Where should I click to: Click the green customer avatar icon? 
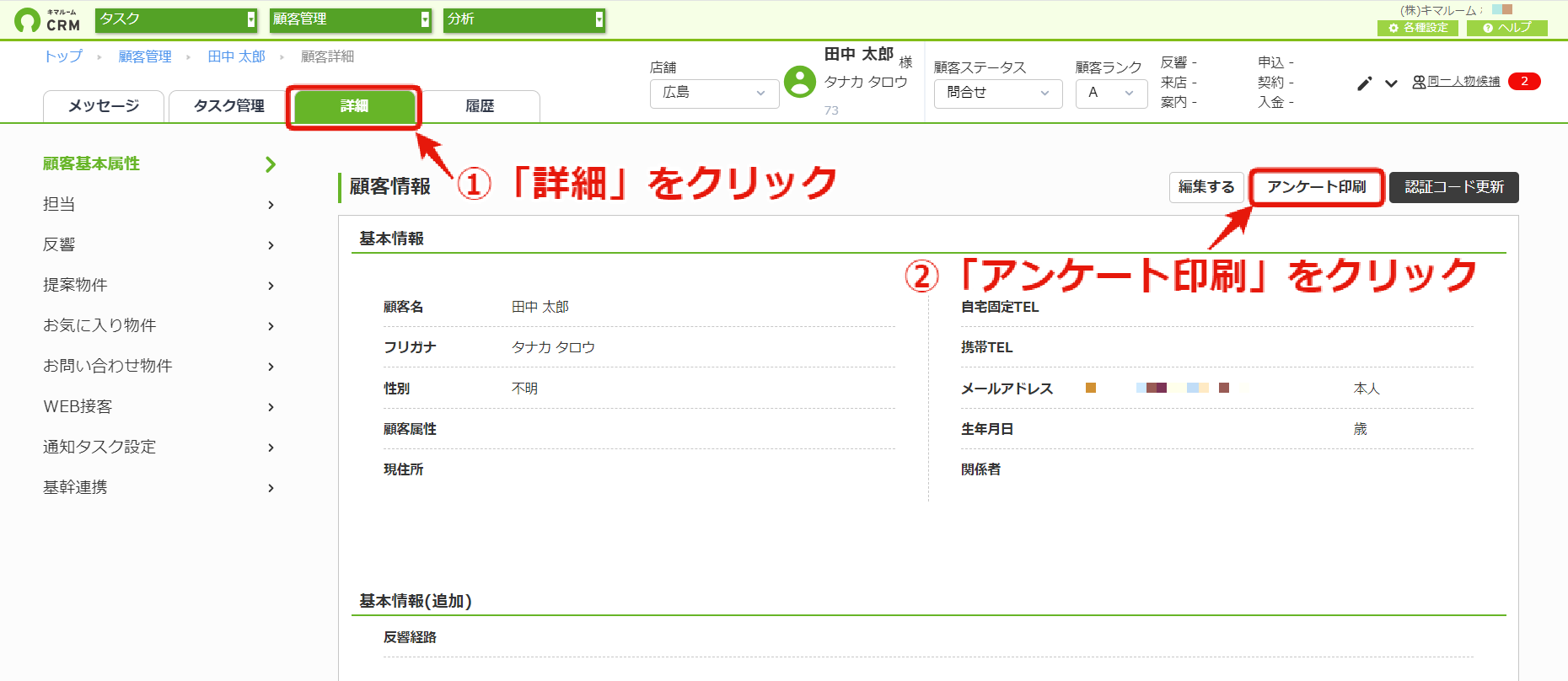pos(800,82)
